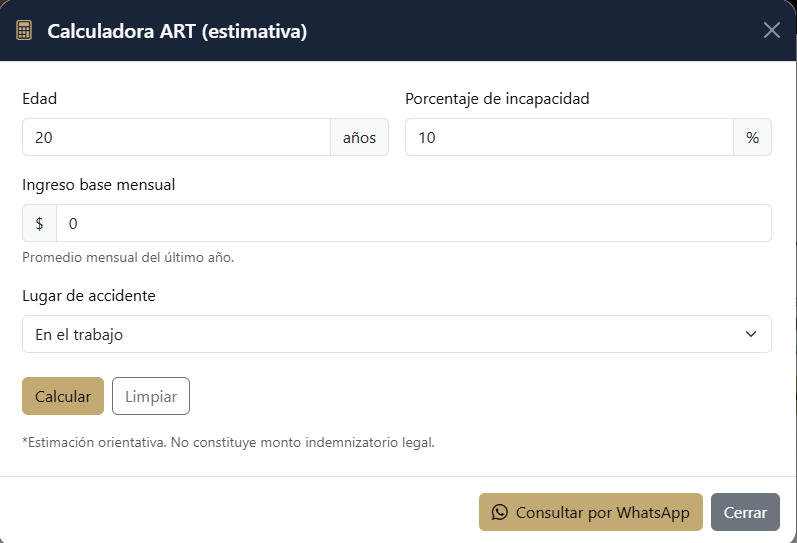Screen dimensions: 797x543
Task: Focus the Edad input field
Action: 176,137
